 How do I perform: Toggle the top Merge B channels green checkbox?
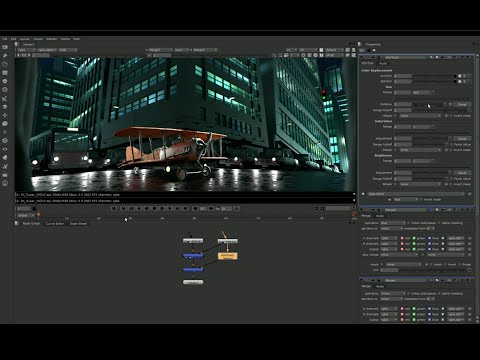pyautogui.click(x=414, y=244)
